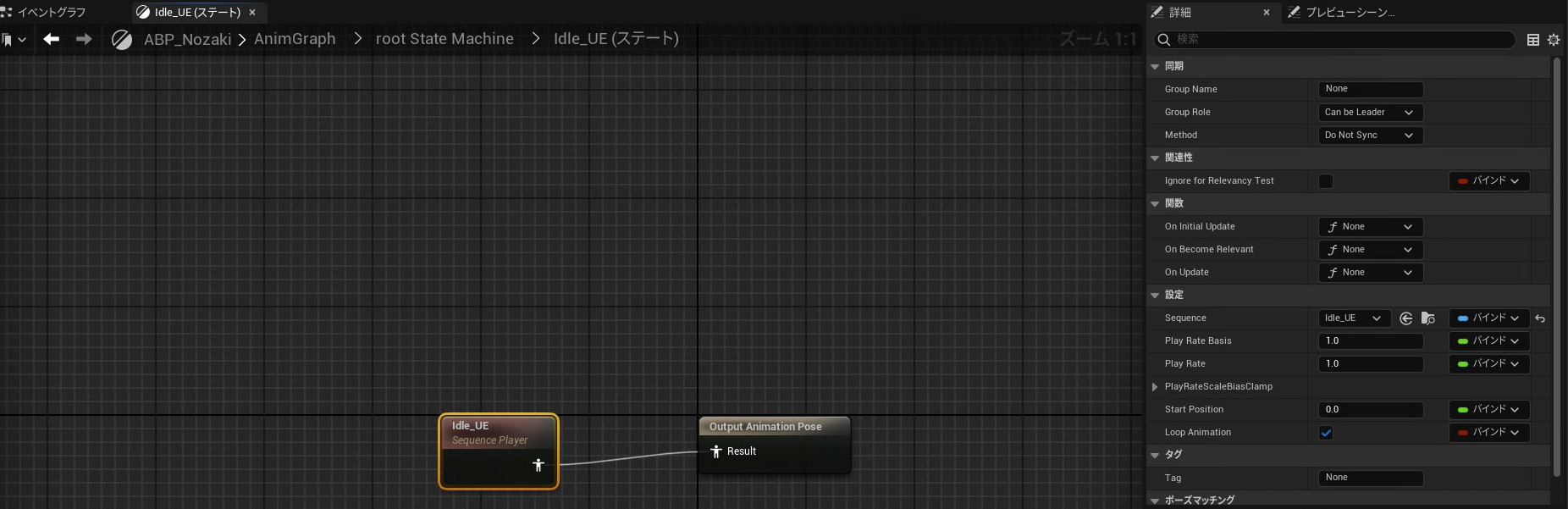
Task: Toggle property matrix table view icon
Action: click(x=1532, y=40)
